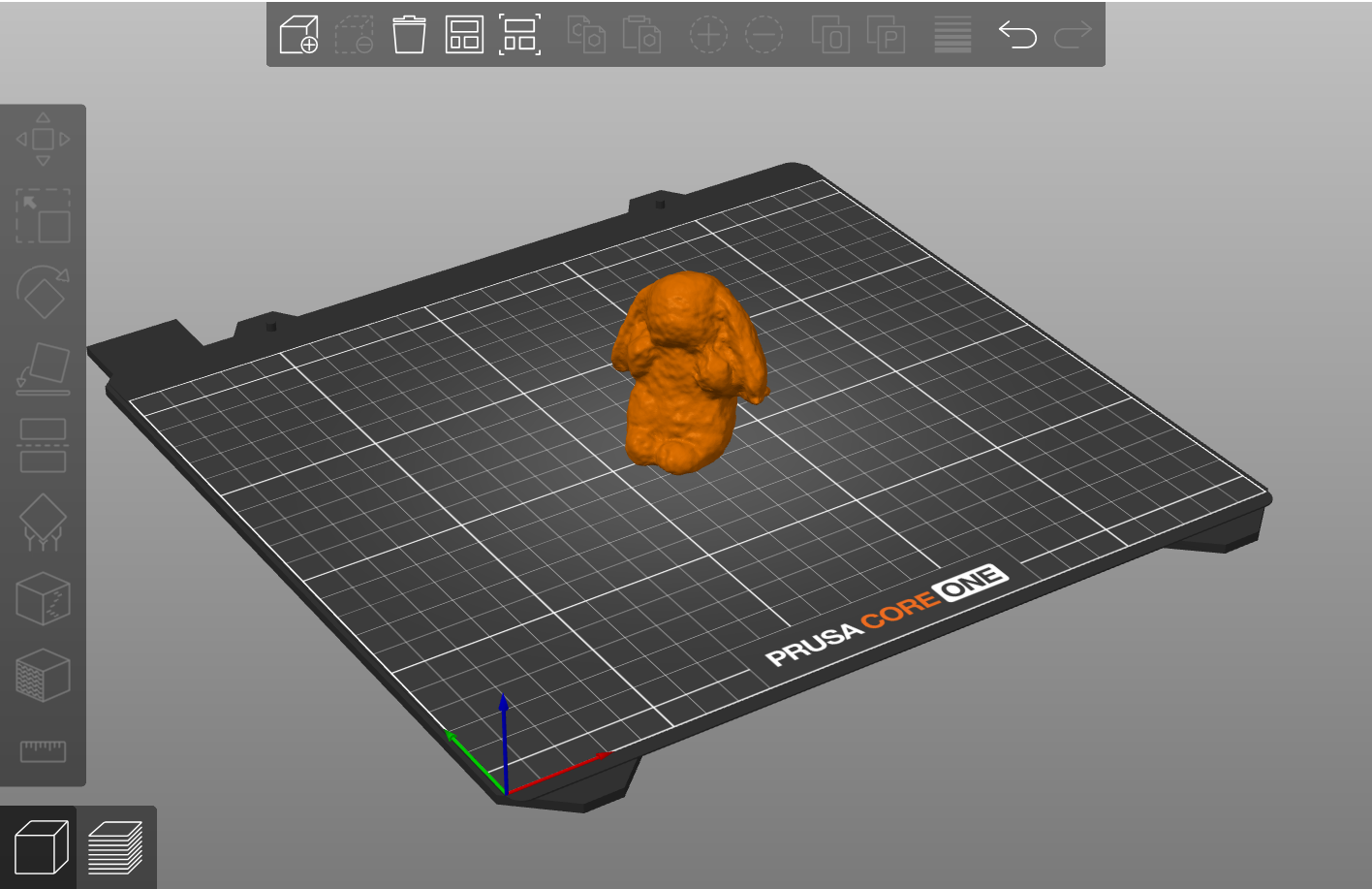Click the Delete all trash icon
This screenshot has width=1372, height=889.
coord(409,35)
